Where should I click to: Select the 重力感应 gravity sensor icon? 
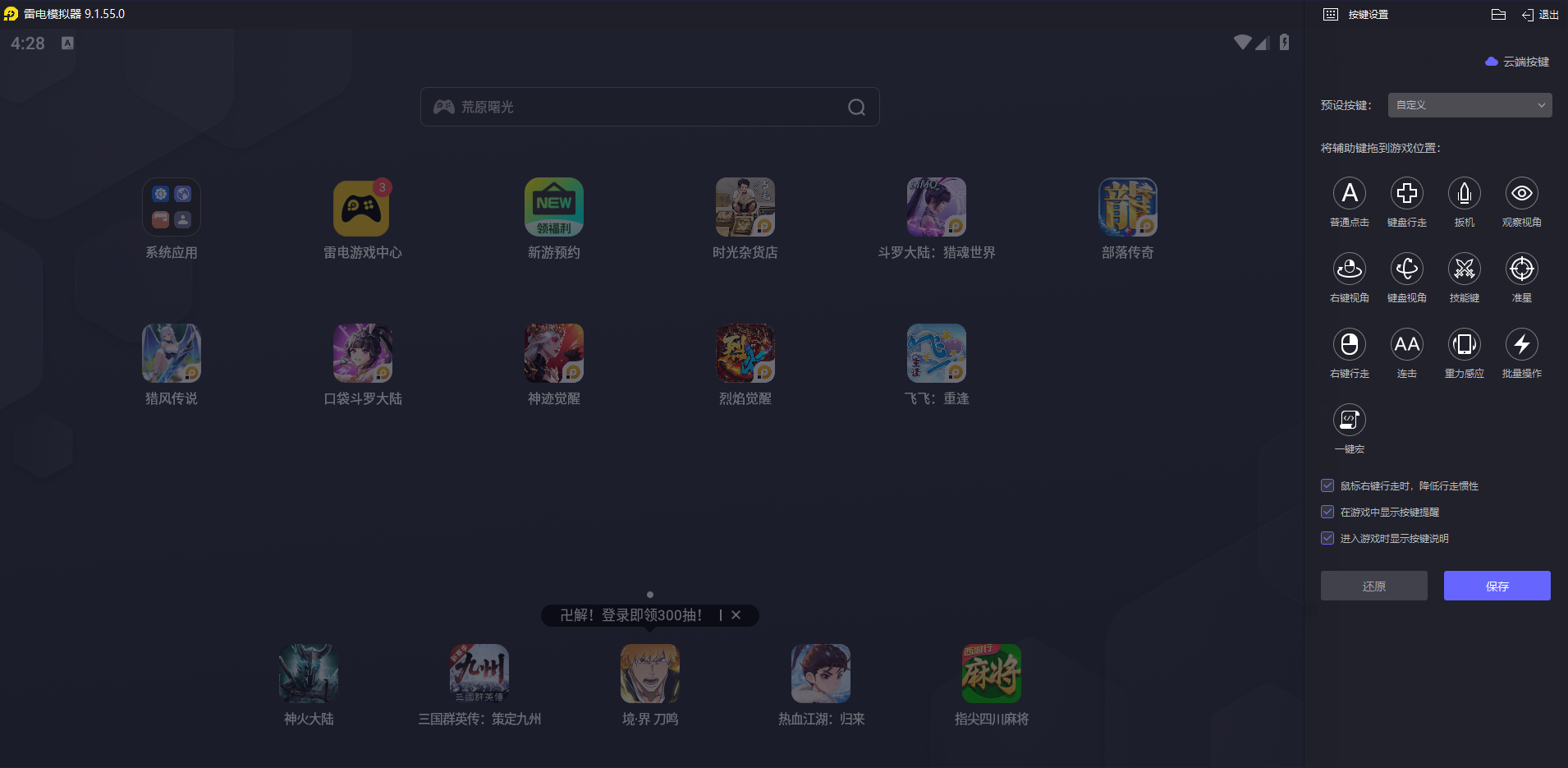(1464, 344)
